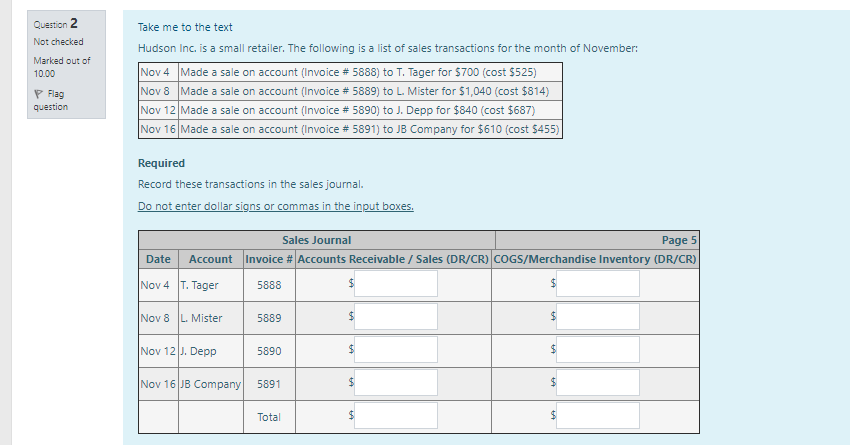This screenshot has height=445, width=850.
Task: Click the J. Depp Accounts Receivable input box
Action: click(x=396, y=350)
